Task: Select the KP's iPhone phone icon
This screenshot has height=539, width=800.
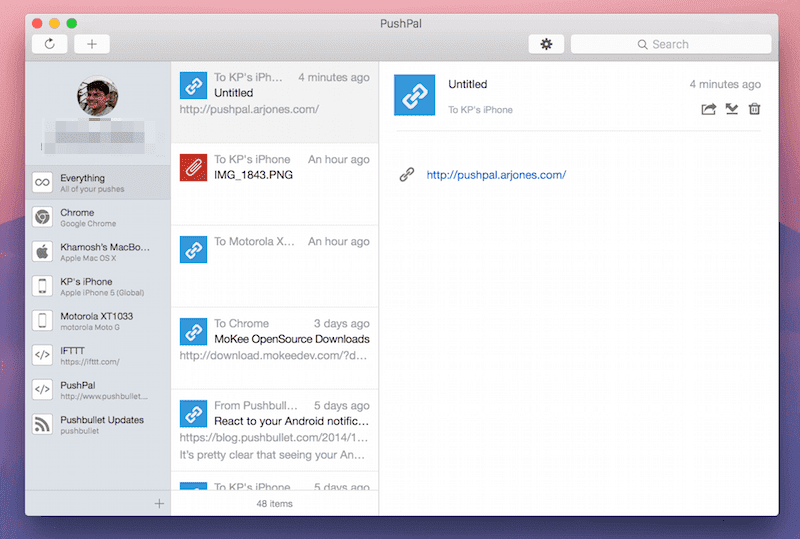Action: [x=42, y=286]
